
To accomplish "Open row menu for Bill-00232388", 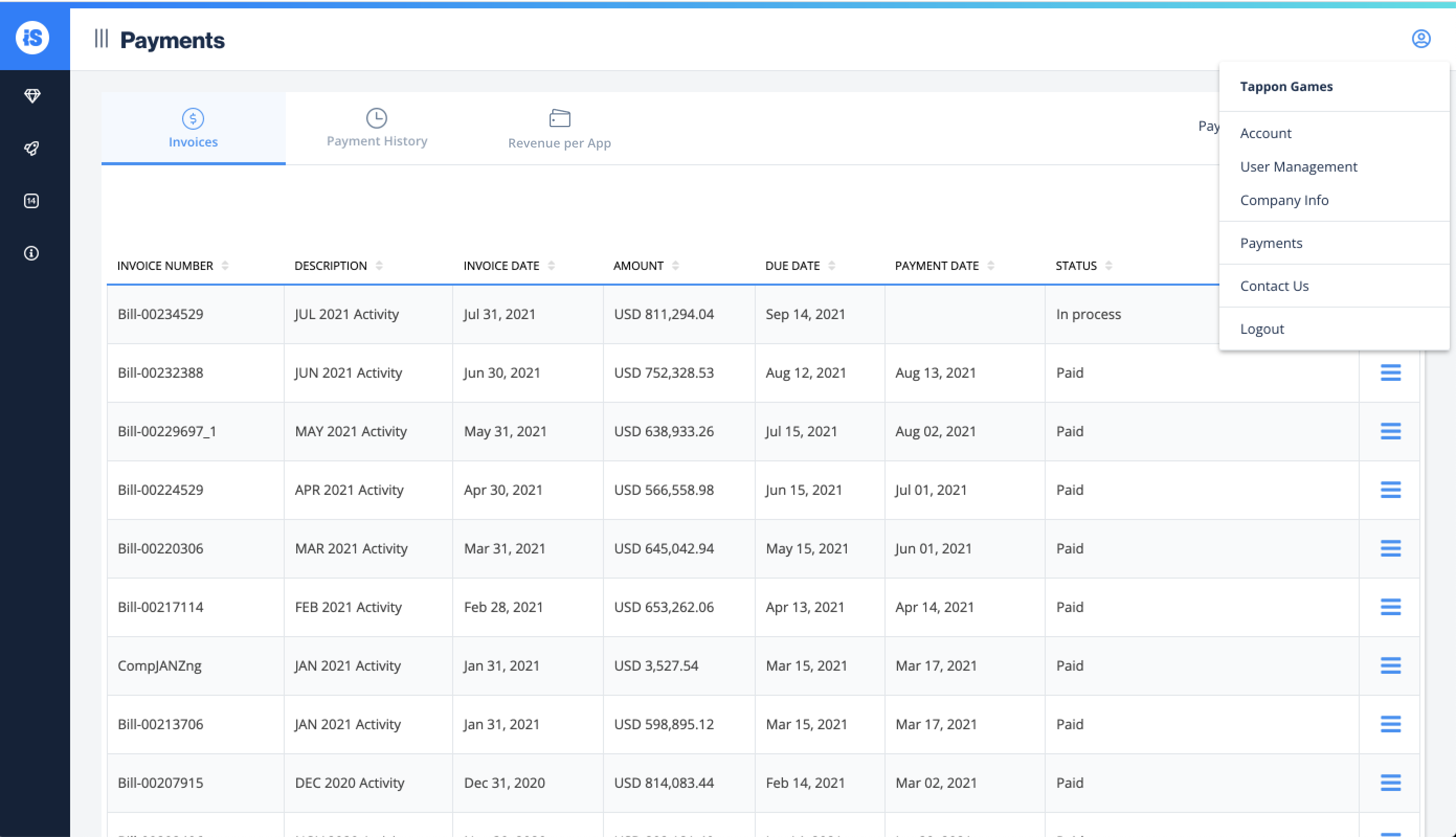I will point(1391,372).
